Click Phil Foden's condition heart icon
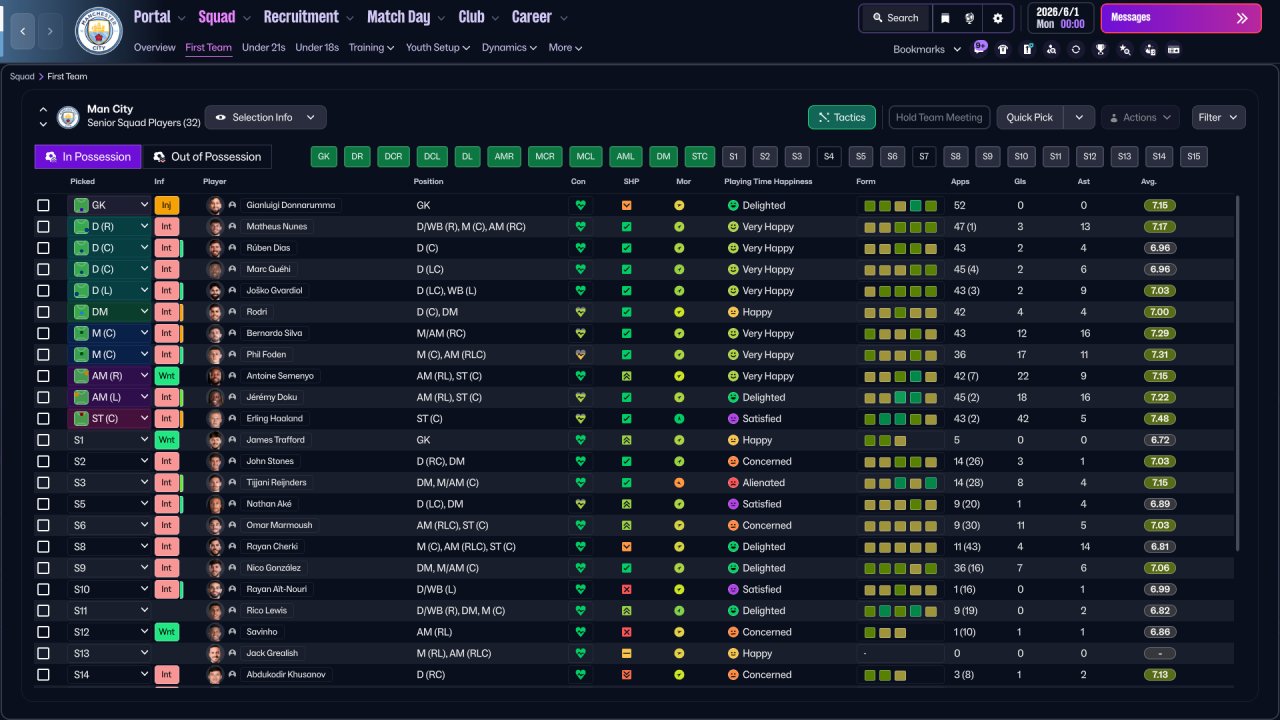The width and height of the screenshot is (1280, 720). (x=579, y=355)
